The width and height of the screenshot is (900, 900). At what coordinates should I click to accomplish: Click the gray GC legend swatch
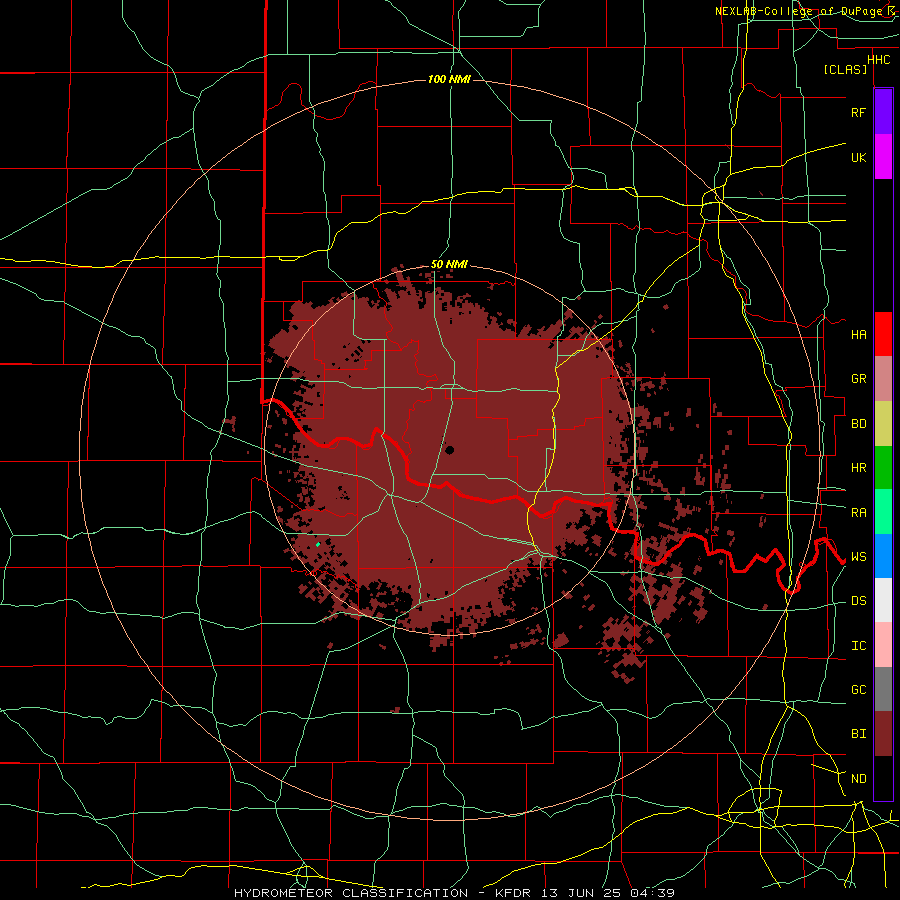point(883,689)
